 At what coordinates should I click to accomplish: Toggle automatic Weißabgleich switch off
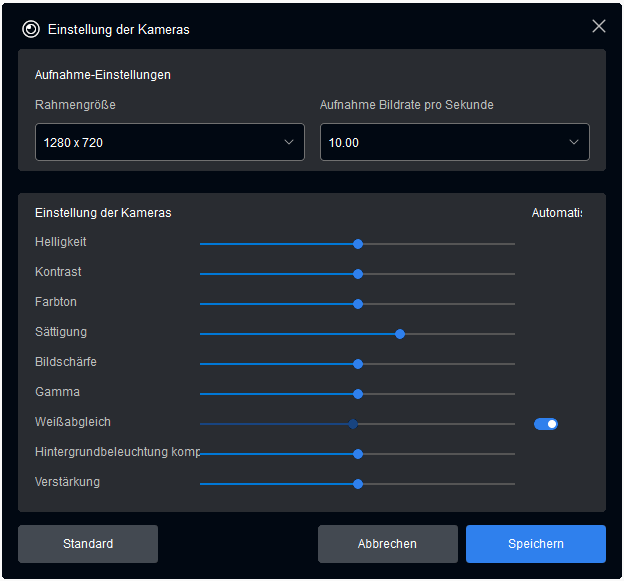point(546,424)
